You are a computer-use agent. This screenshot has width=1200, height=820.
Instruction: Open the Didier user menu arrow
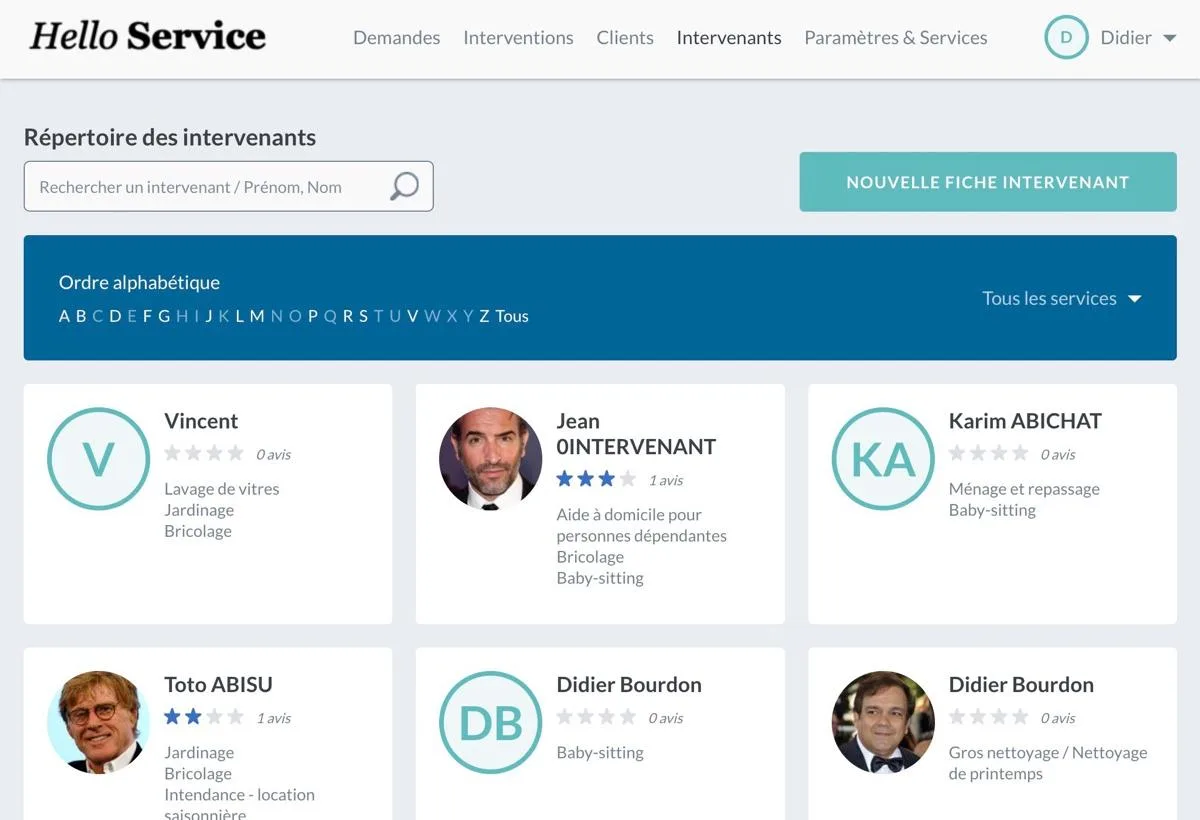(x=1169, y=38)
